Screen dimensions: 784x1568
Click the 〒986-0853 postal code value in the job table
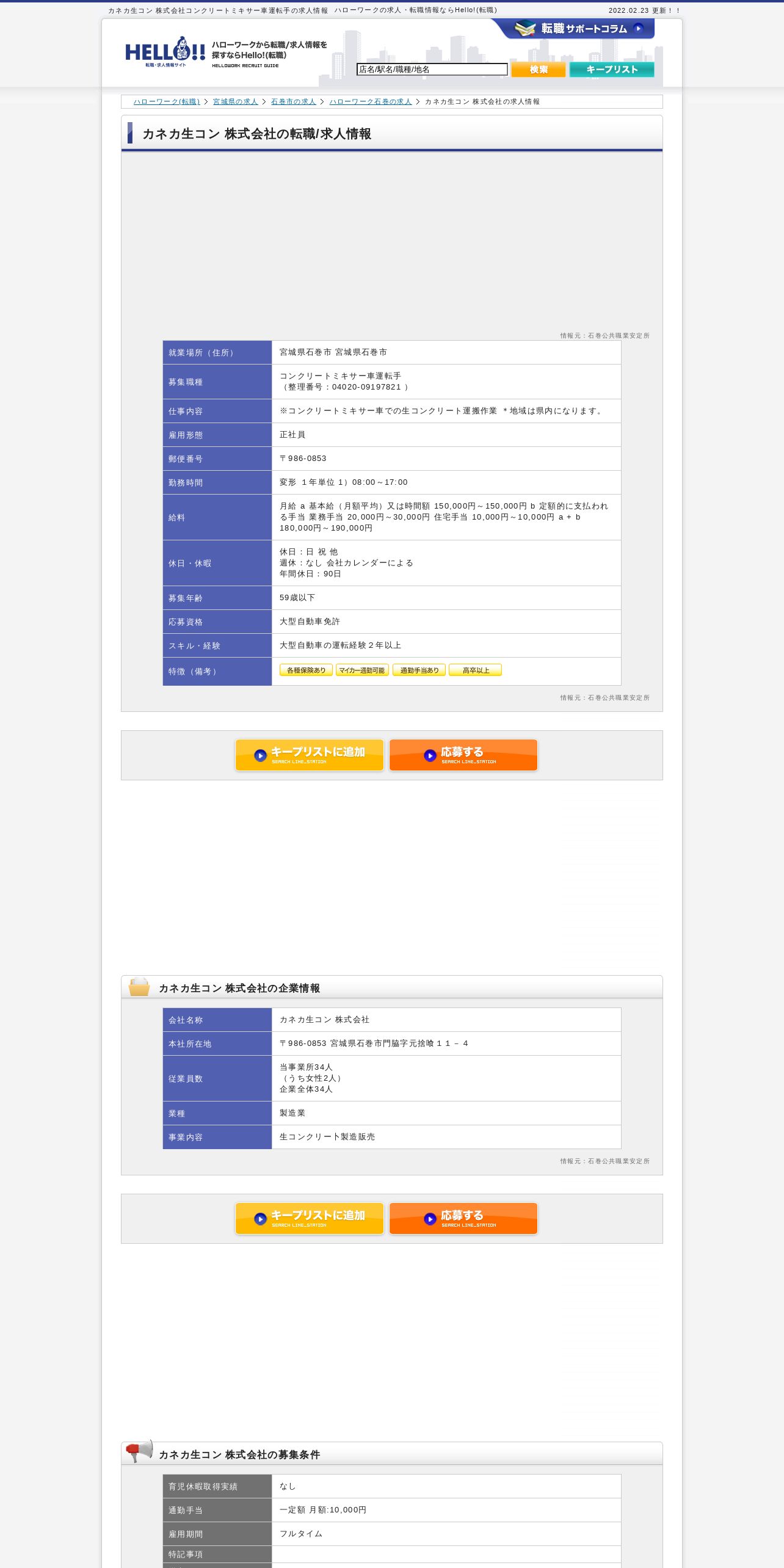[x=303, y=459]
